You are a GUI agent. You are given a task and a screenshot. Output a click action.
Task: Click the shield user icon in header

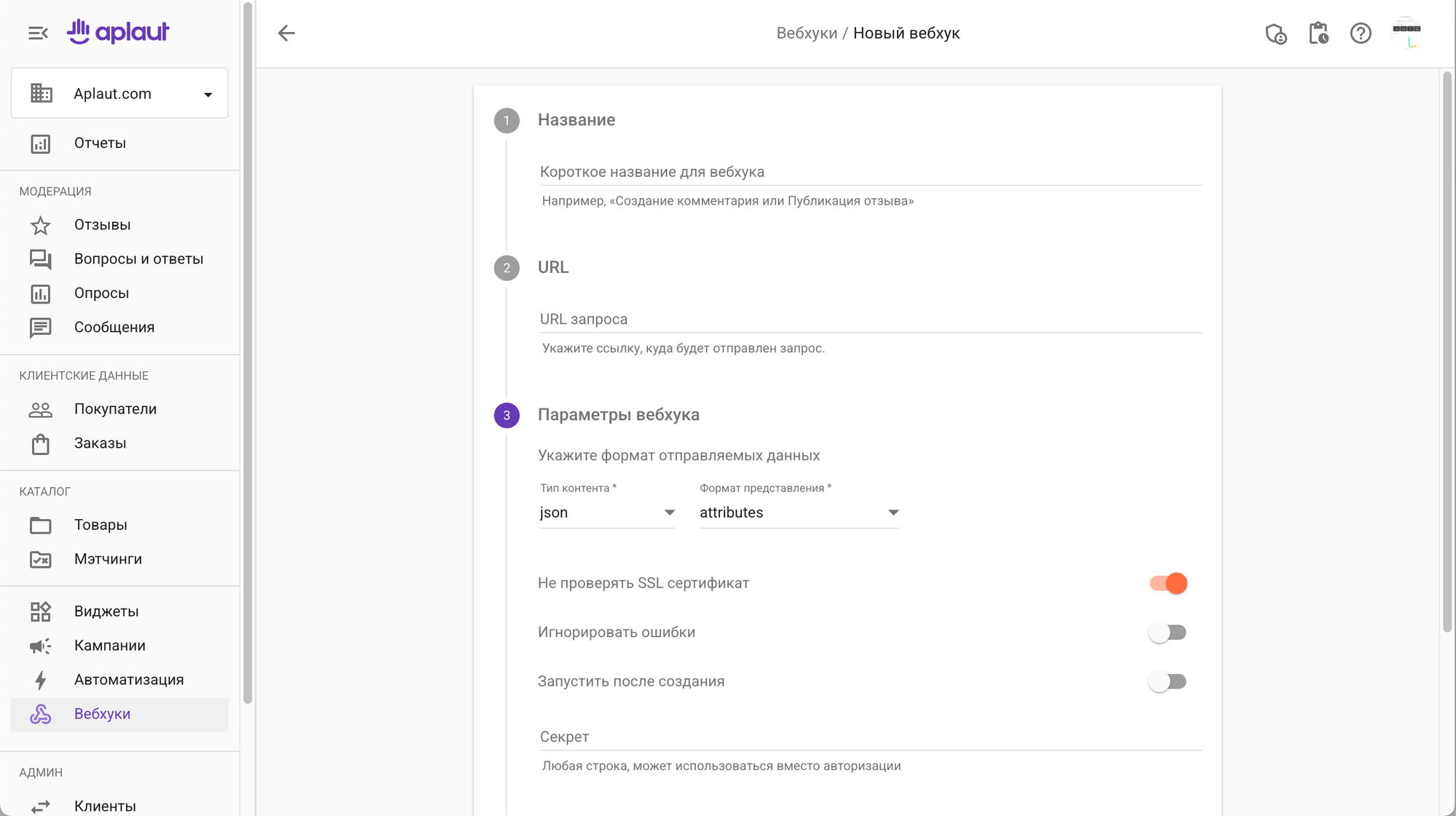click(1275, 33)
